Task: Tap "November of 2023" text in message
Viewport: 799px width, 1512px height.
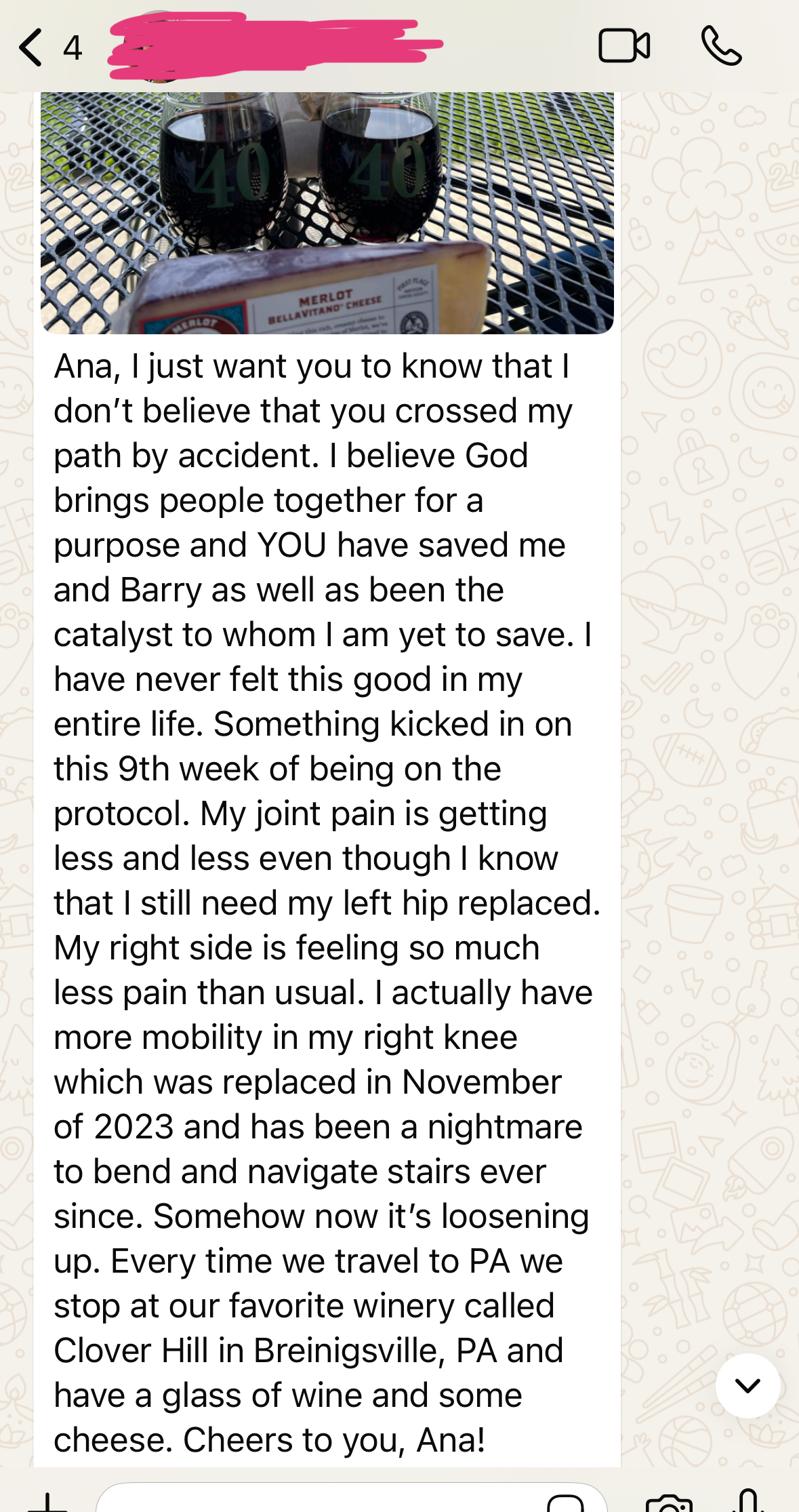Action: point(308,1104)
